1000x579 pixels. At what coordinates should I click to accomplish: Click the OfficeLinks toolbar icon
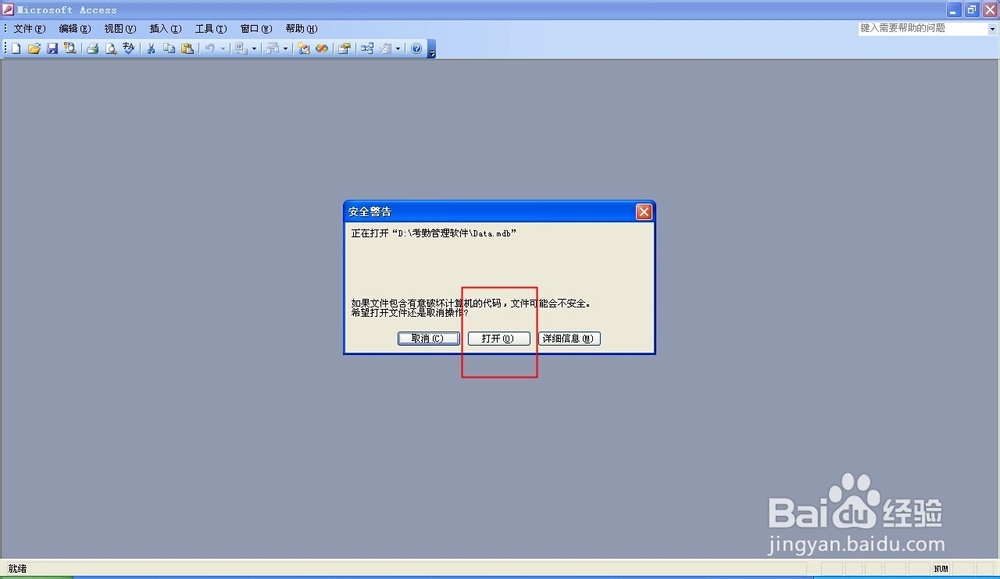[x=241, y=48]
